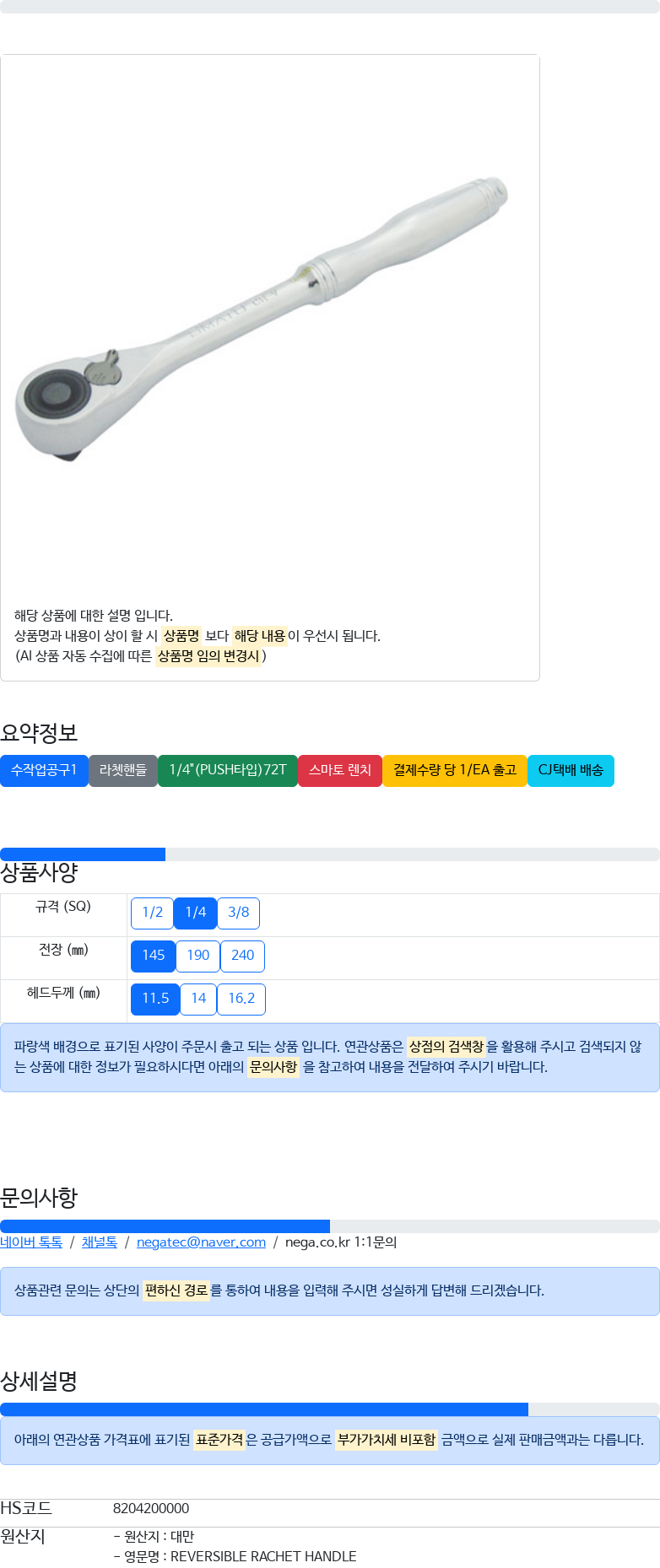Choose the 1/2 규격 option

coord(152,913)
